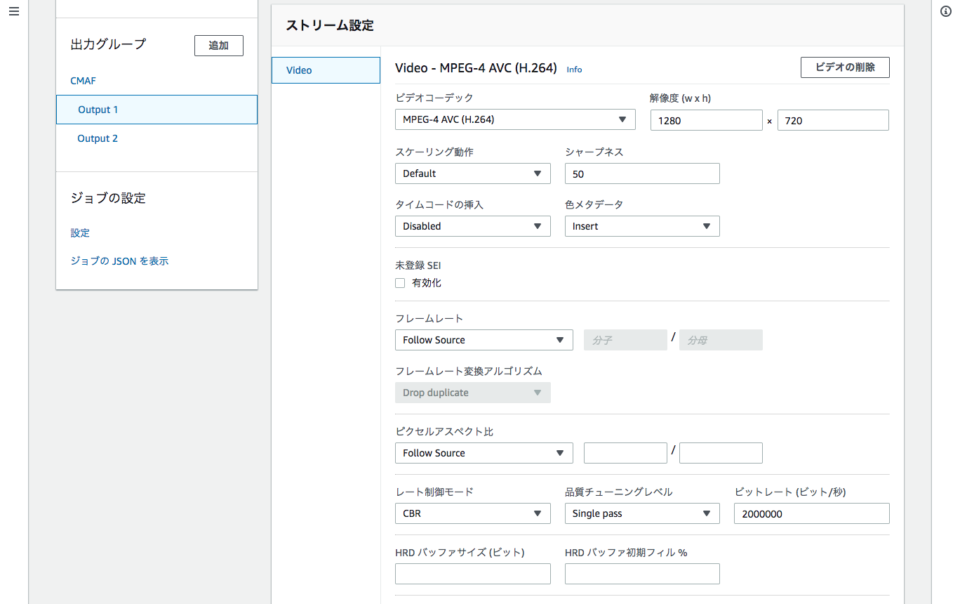Click the ビデオの削除 button
Viewport: 960px width, 604px height.
tap(843, 67)
